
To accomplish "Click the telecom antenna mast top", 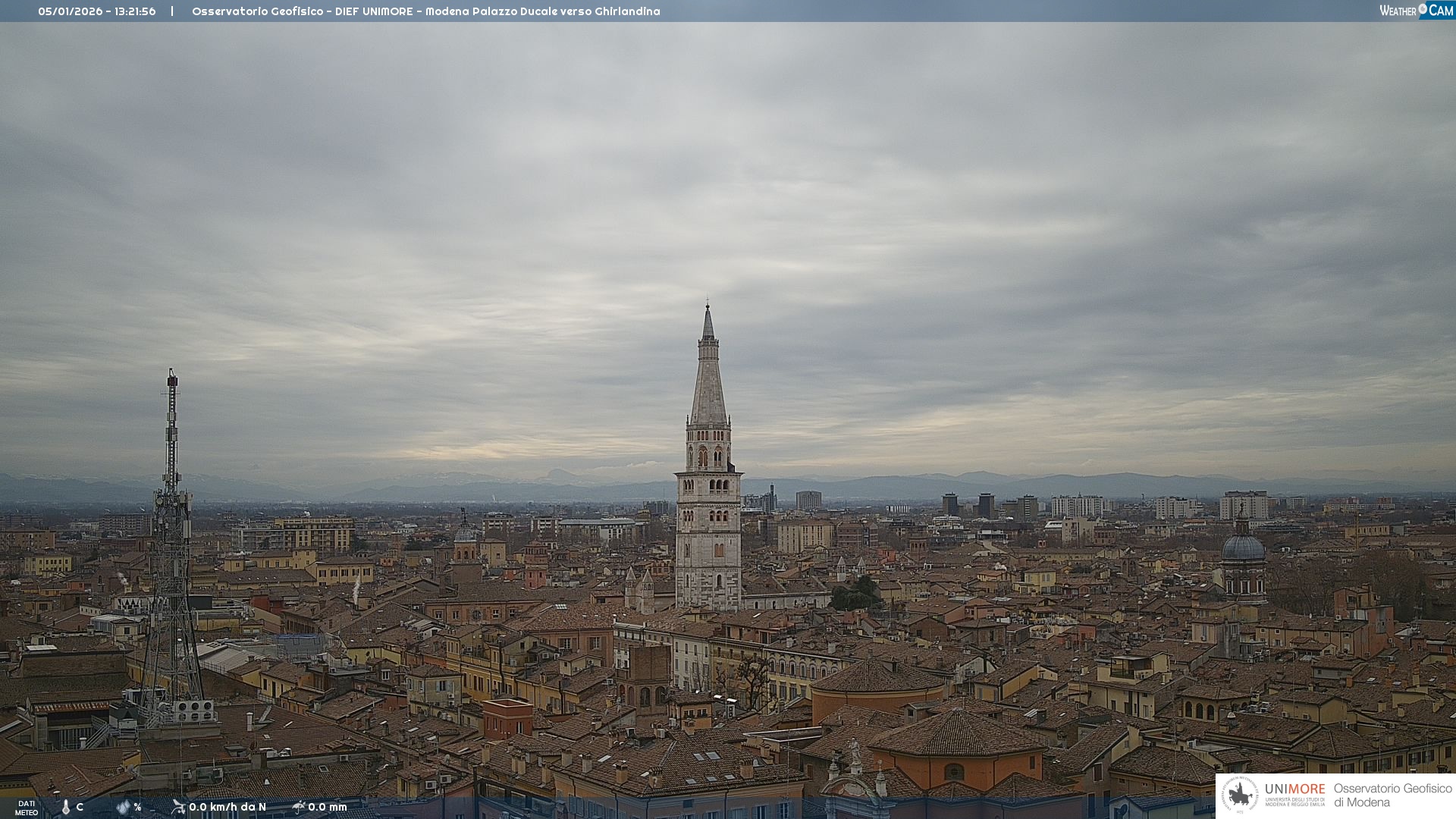I will 172,379.
